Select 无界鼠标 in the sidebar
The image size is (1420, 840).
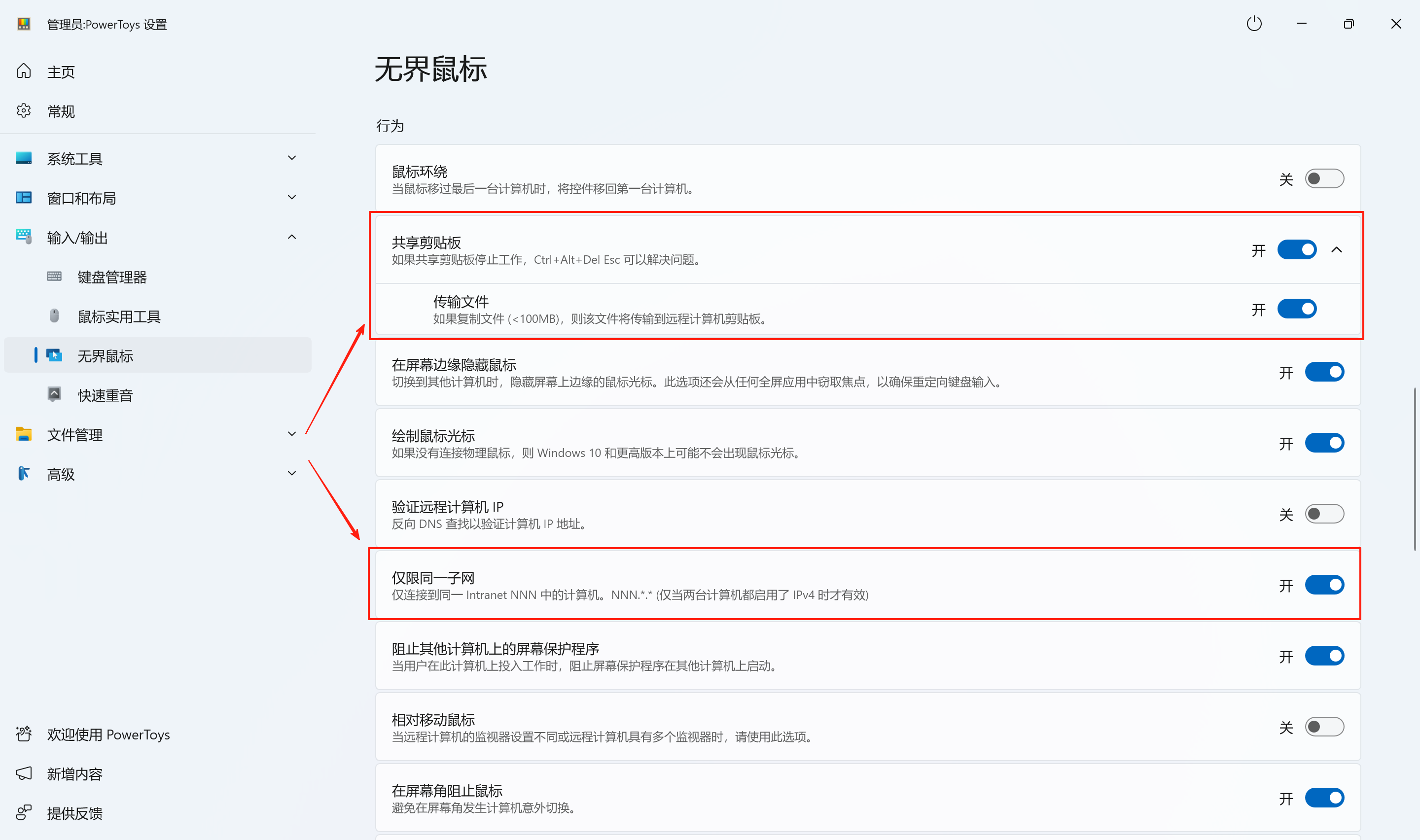coord(105,355)
